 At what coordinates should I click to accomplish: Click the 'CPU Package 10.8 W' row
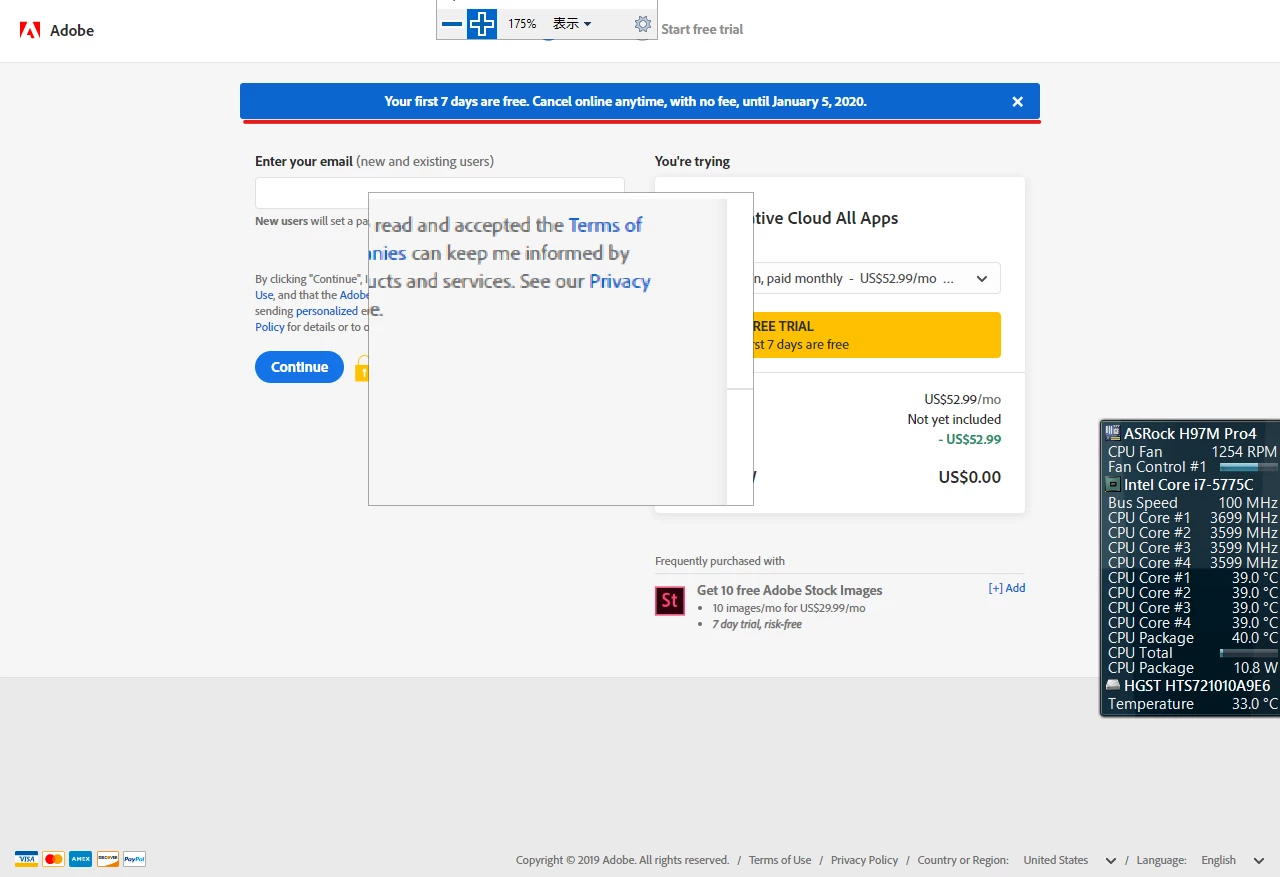pos(1192,668)
